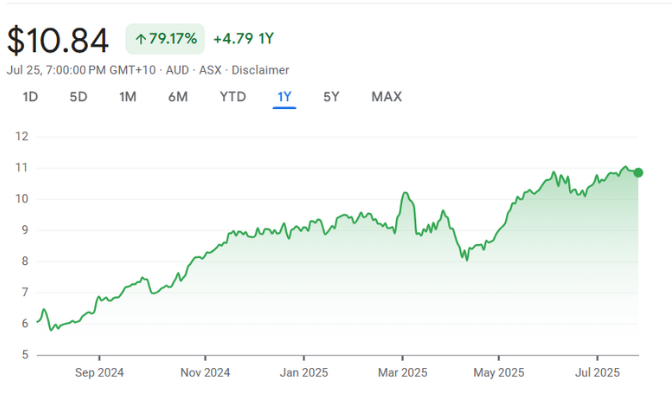Show the 1M price history
The image size is (672, 400).
[x=127, y=97]
